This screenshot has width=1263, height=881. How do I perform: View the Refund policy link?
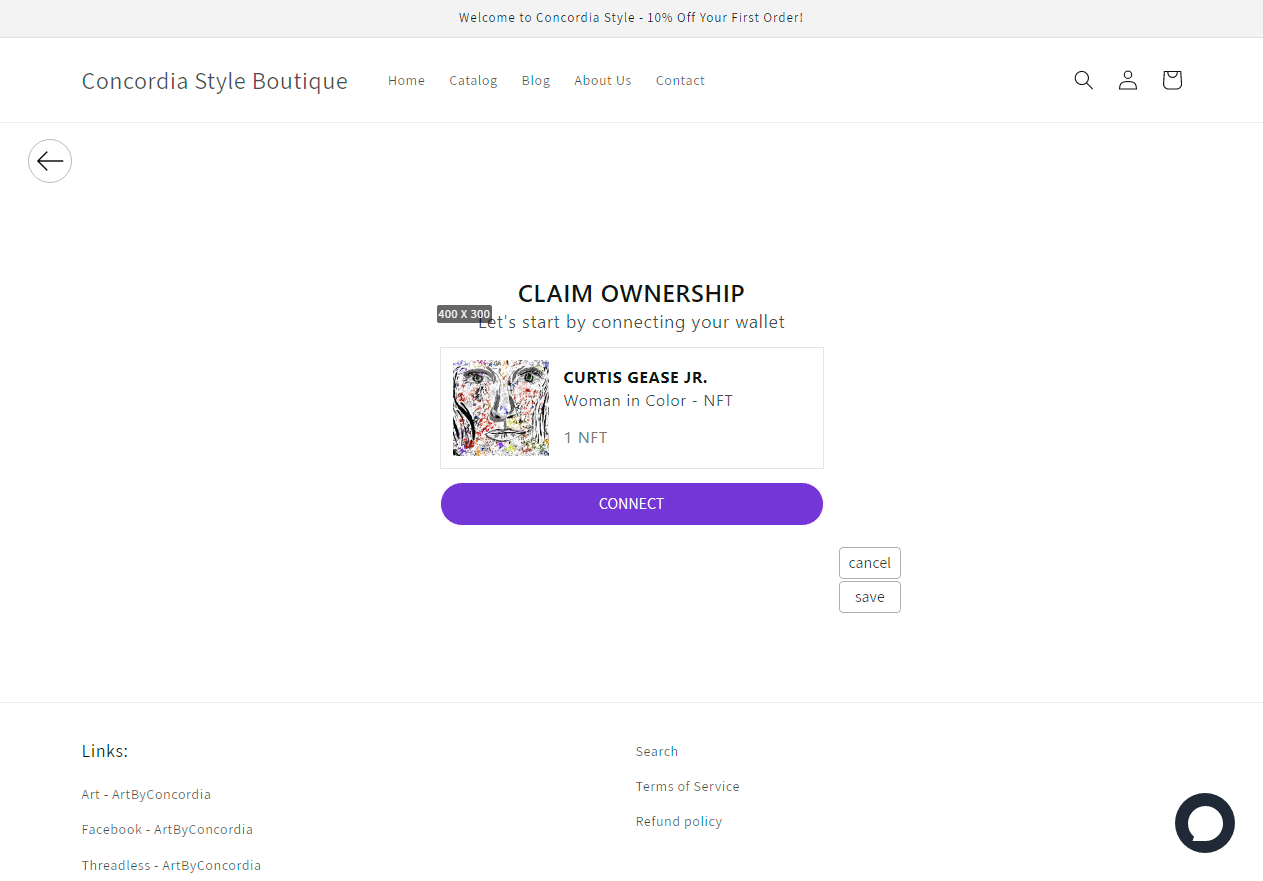679,822
